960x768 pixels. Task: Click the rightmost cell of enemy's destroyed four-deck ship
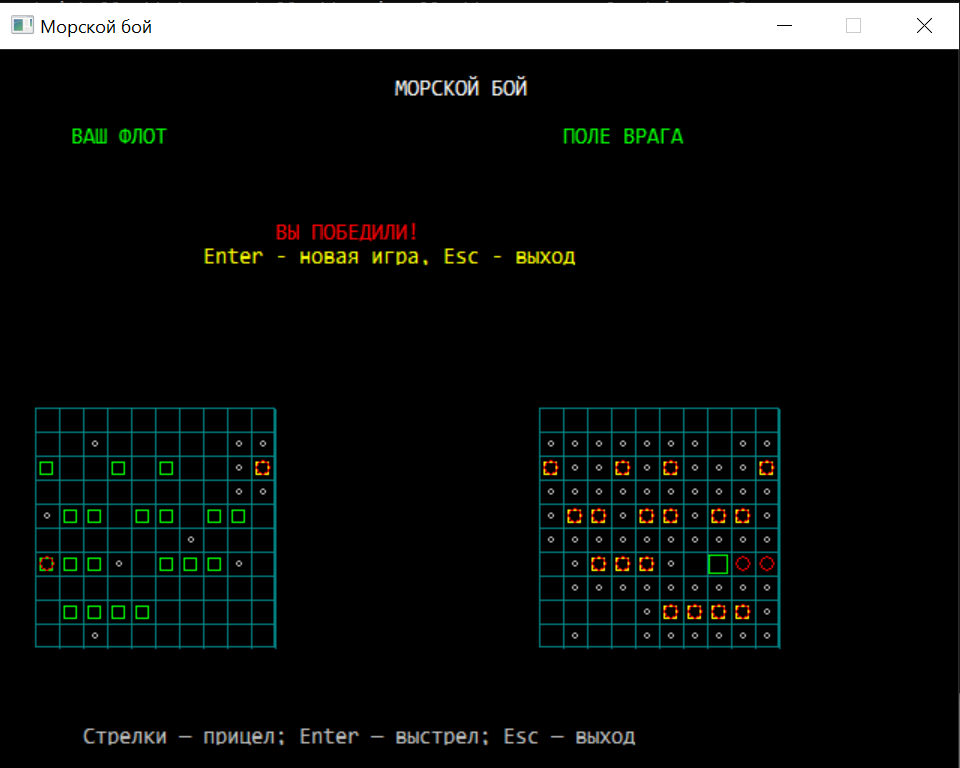743,612
